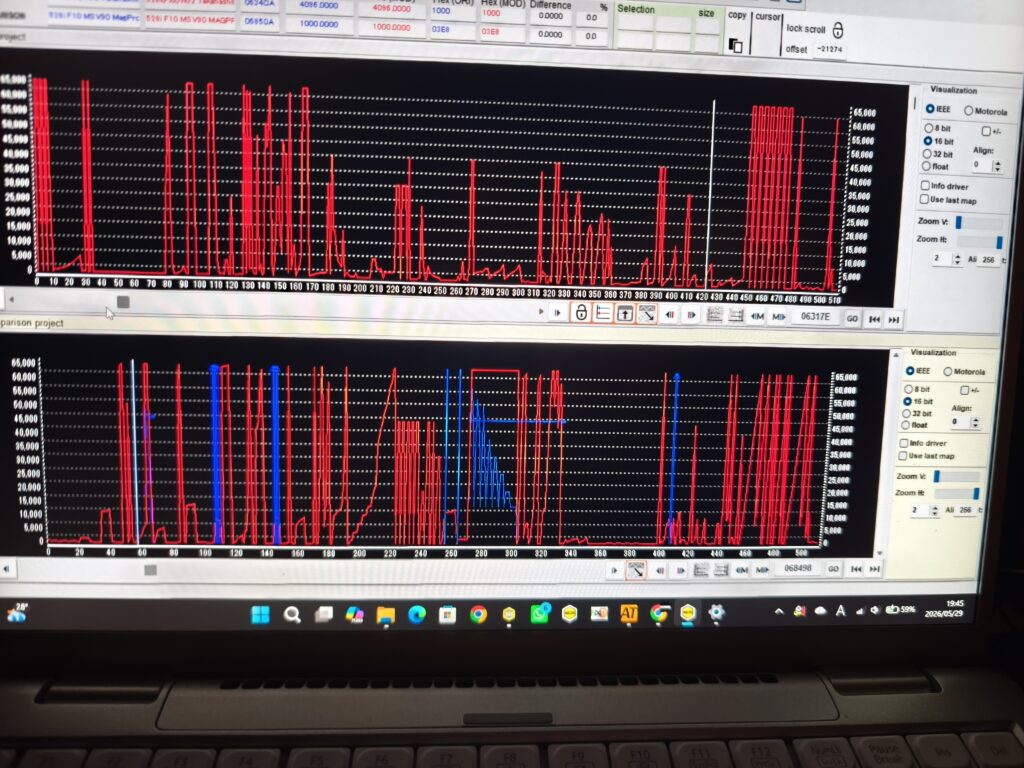Viewport: 1024px width, 768px height.
Task: Skip to file start in top graph toolbar
Action: 874,319
